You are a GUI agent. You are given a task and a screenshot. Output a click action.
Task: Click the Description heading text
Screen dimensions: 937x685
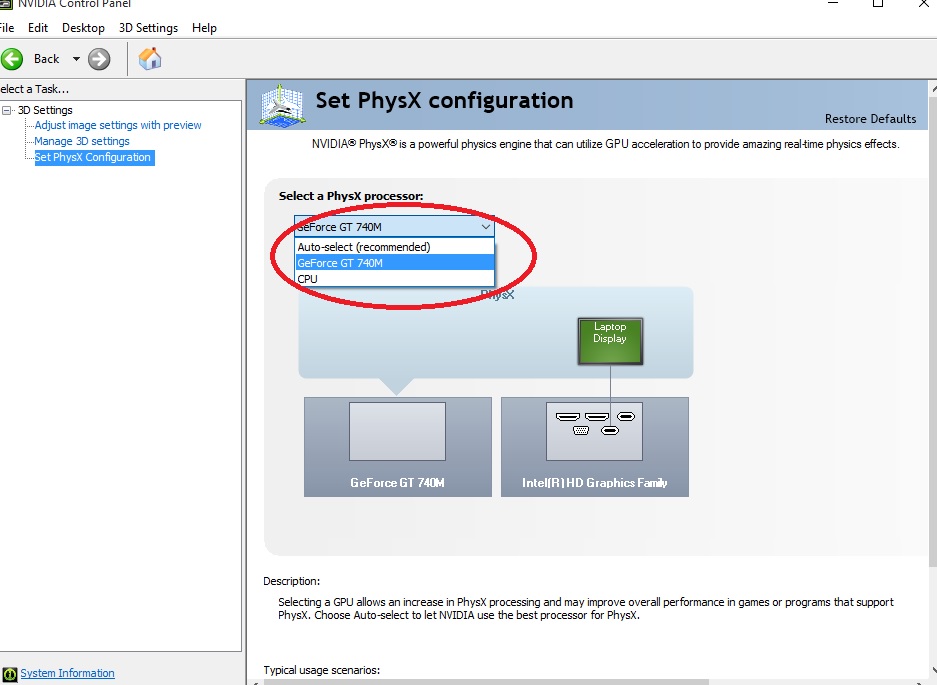click(x=292, y=582)
